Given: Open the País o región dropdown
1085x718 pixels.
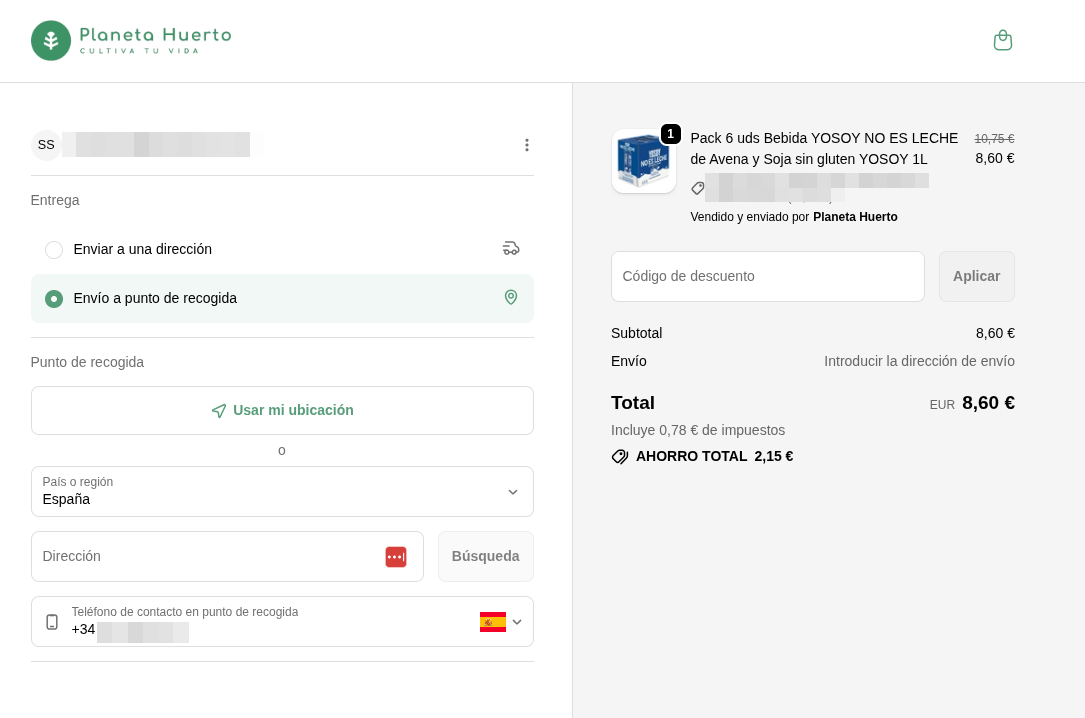Looking at the screenshot, I should point(282,492).
